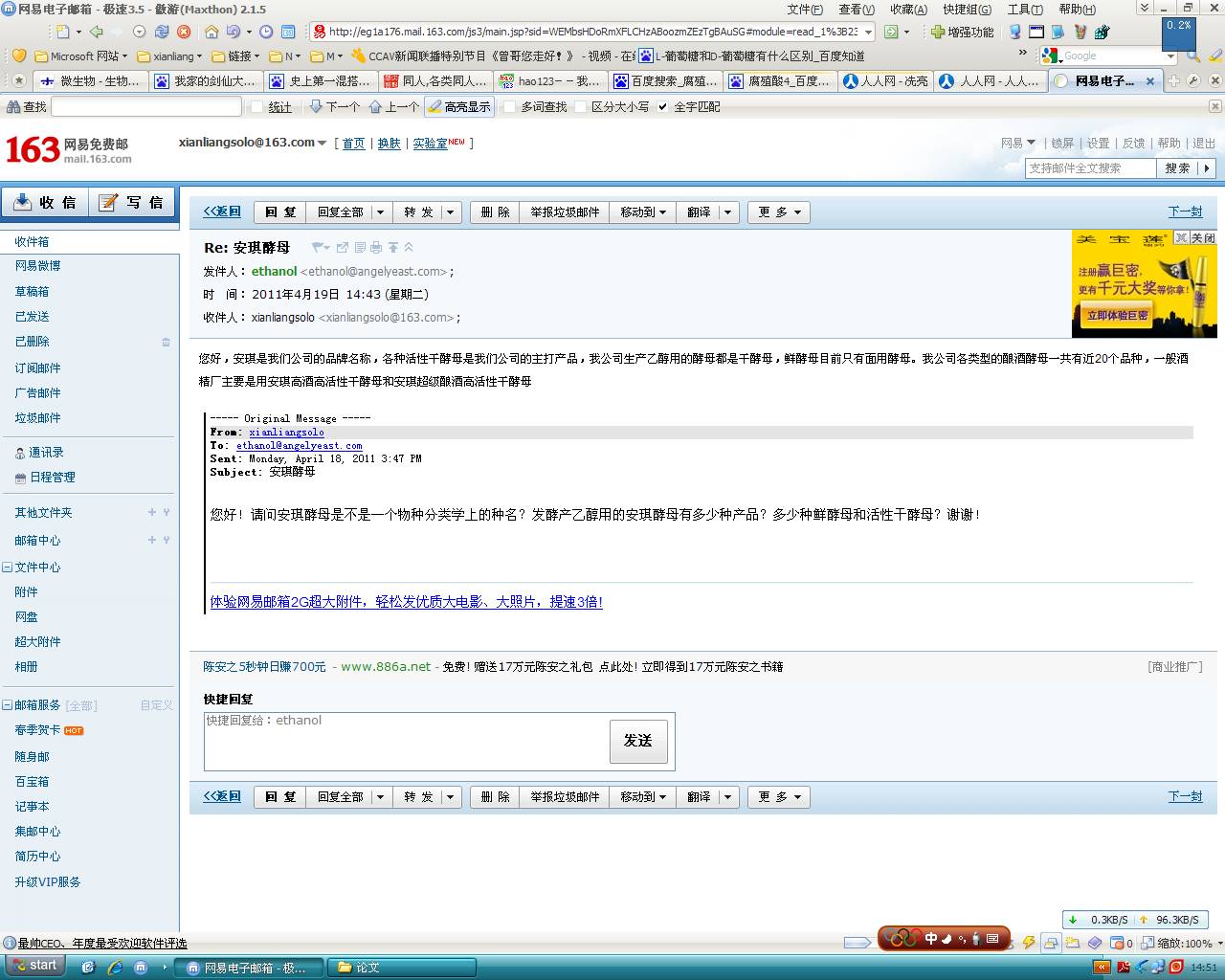The image size is (1225, 980).
Task: Click the download speed indicator 0.3KB/S
Action: [1098, 920]
